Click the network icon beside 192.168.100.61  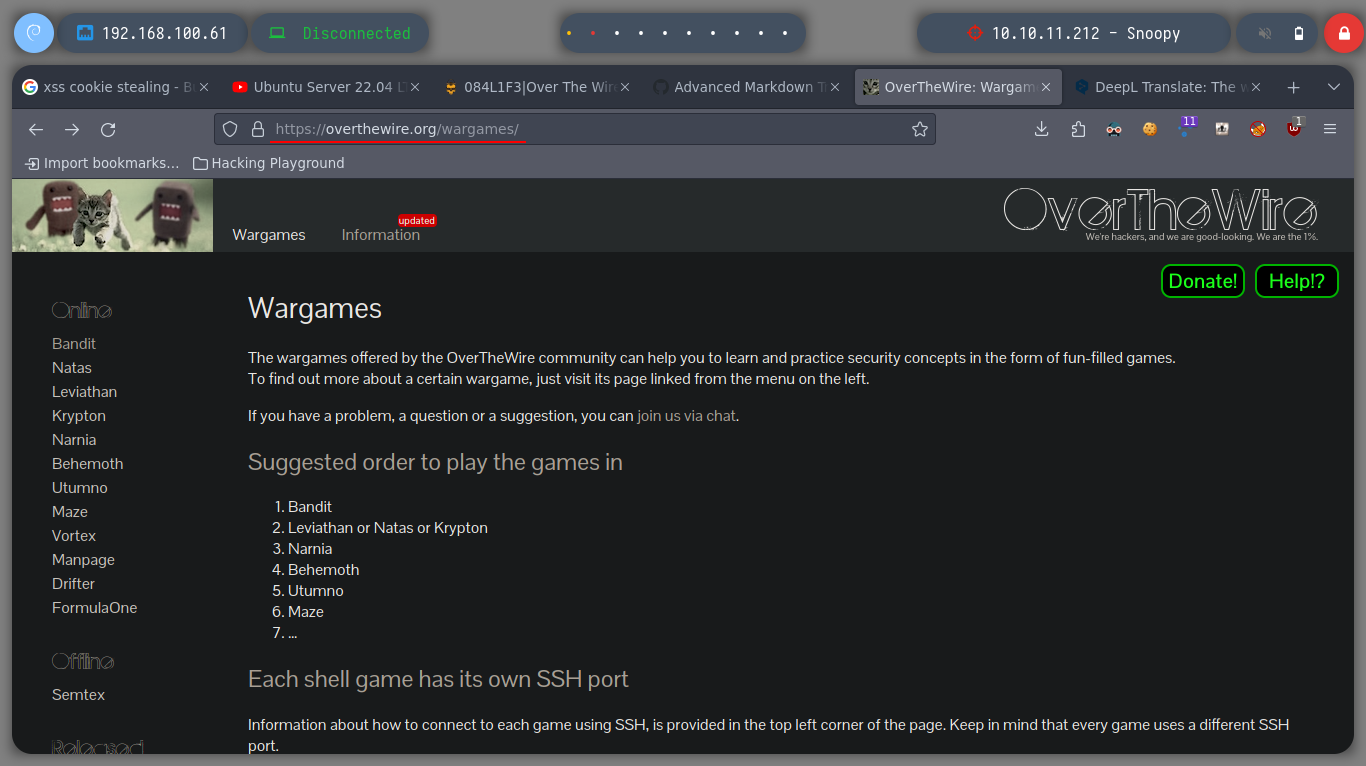click(86, 33)
